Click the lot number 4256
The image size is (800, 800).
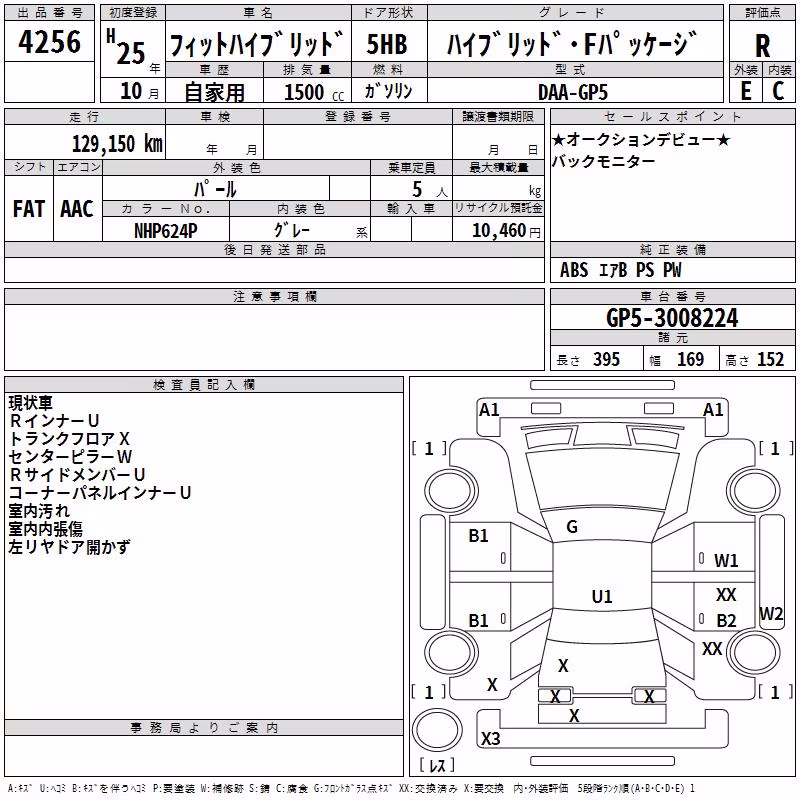(x=49, y=42)
